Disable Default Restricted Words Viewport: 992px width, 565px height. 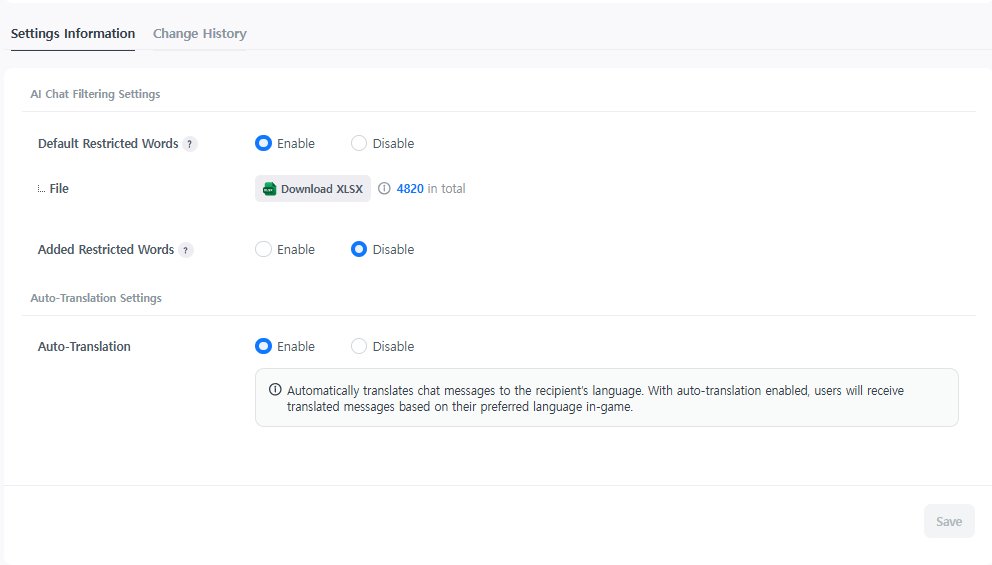[x=359, y=143]
